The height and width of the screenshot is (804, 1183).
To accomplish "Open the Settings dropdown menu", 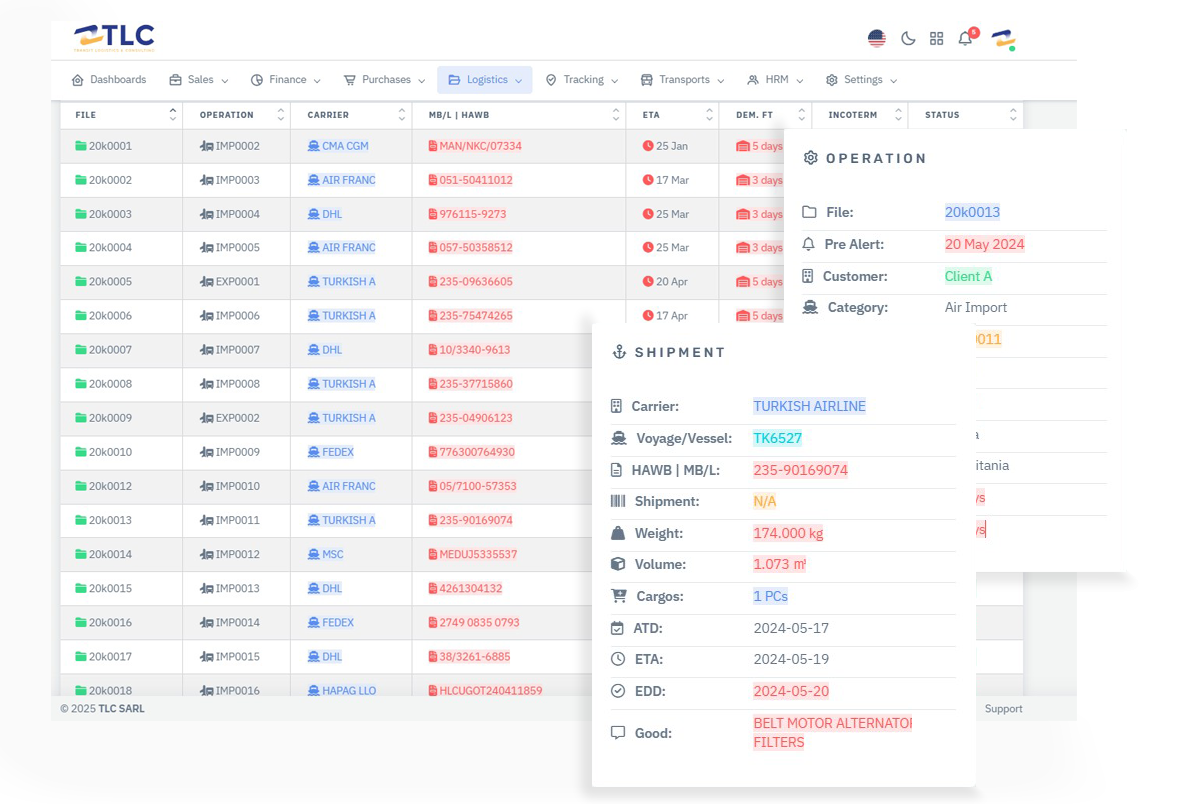I will (x=861, y=80).
